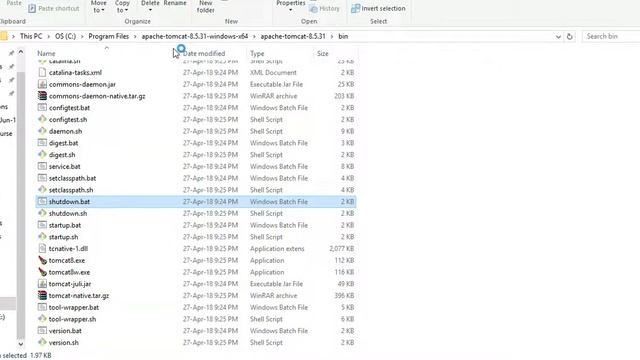Viewport: 640px width, 360px height.
Task: Select commons-daemon-native.tar.gz archive icon
Action: [42, 96]
